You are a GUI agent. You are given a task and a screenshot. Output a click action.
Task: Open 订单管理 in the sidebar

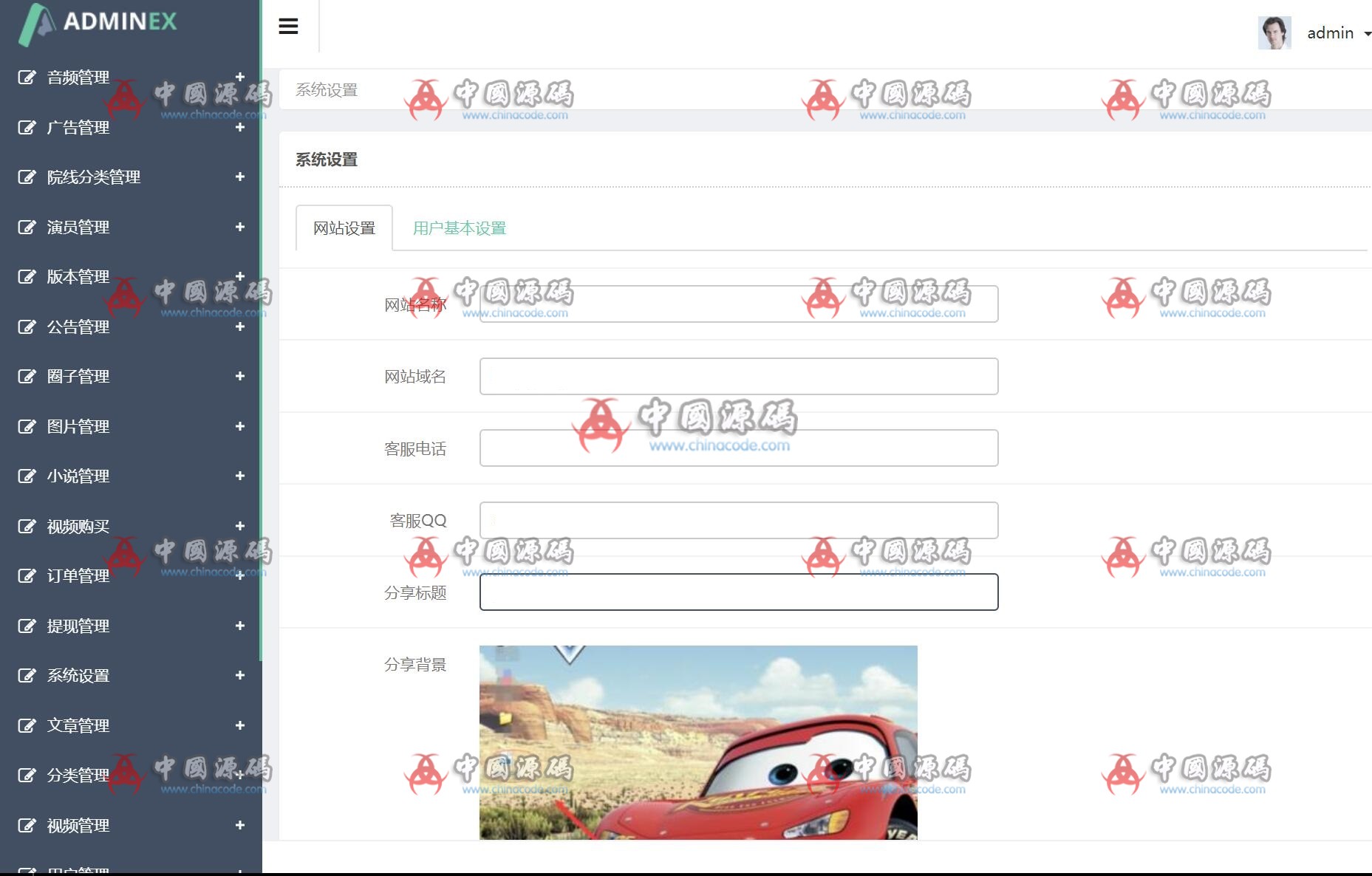tap(78, 576)
